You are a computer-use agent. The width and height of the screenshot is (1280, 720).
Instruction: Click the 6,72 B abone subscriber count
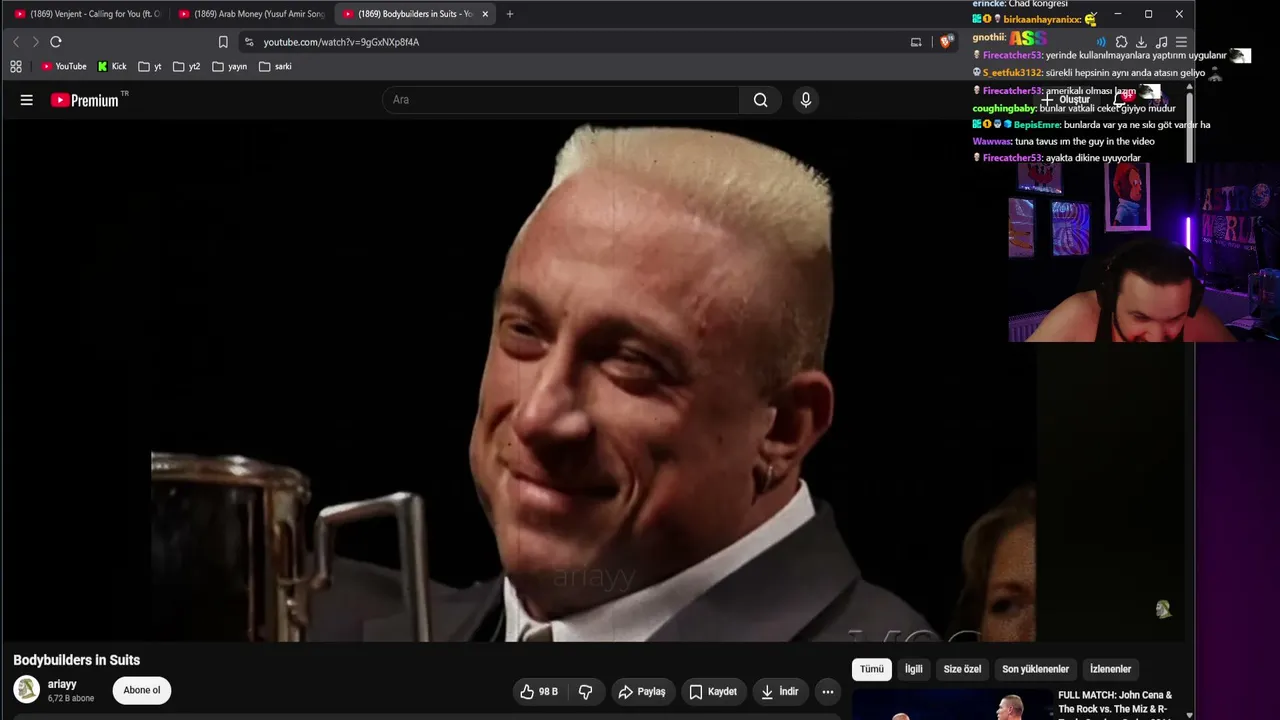click(71, 698)
